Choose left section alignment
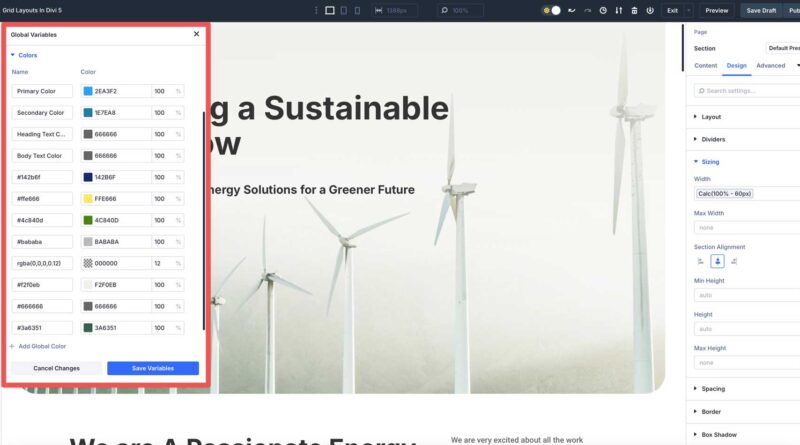800x445 pixels. pyautogui.click(x=701, y=261)
